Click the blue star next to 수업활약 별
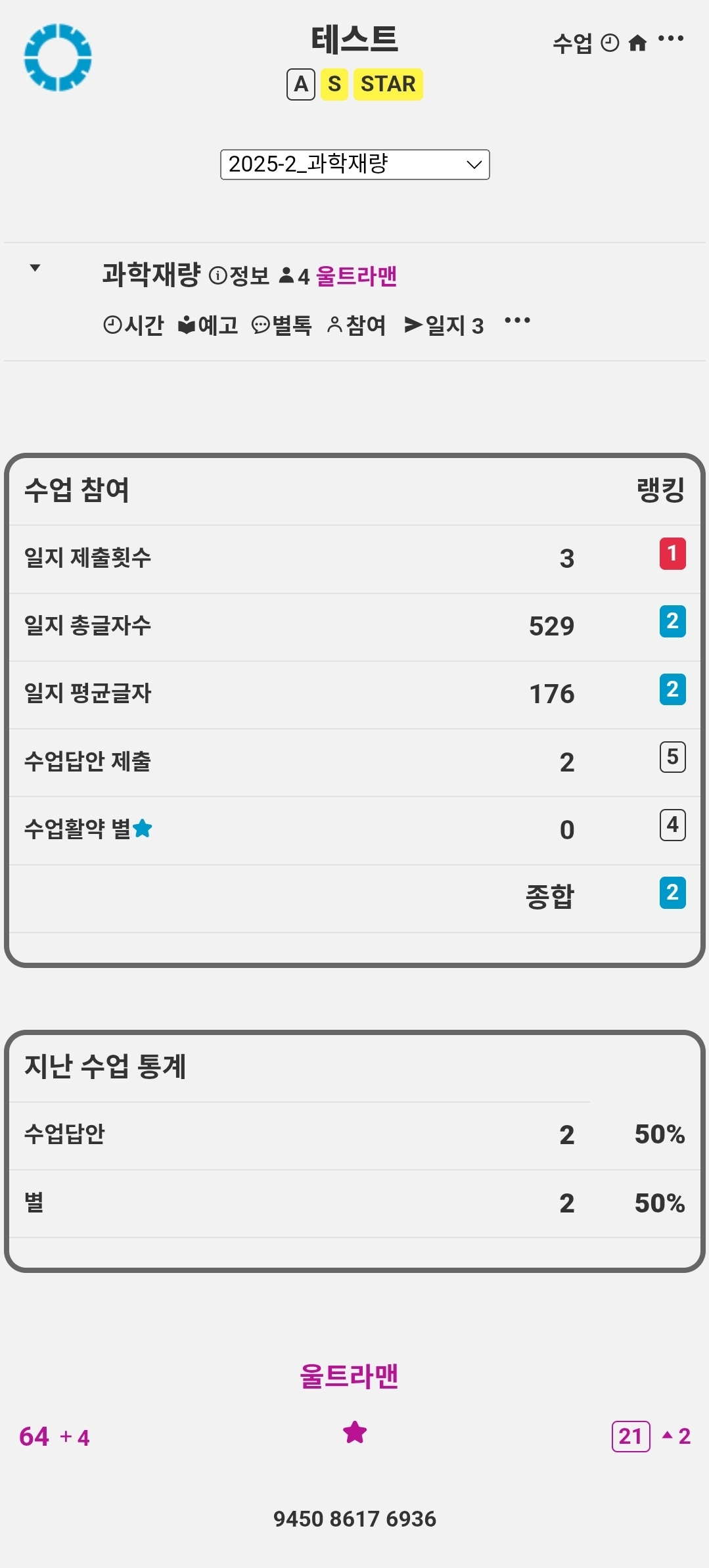 pyautogui.click(x=143, y=829)
